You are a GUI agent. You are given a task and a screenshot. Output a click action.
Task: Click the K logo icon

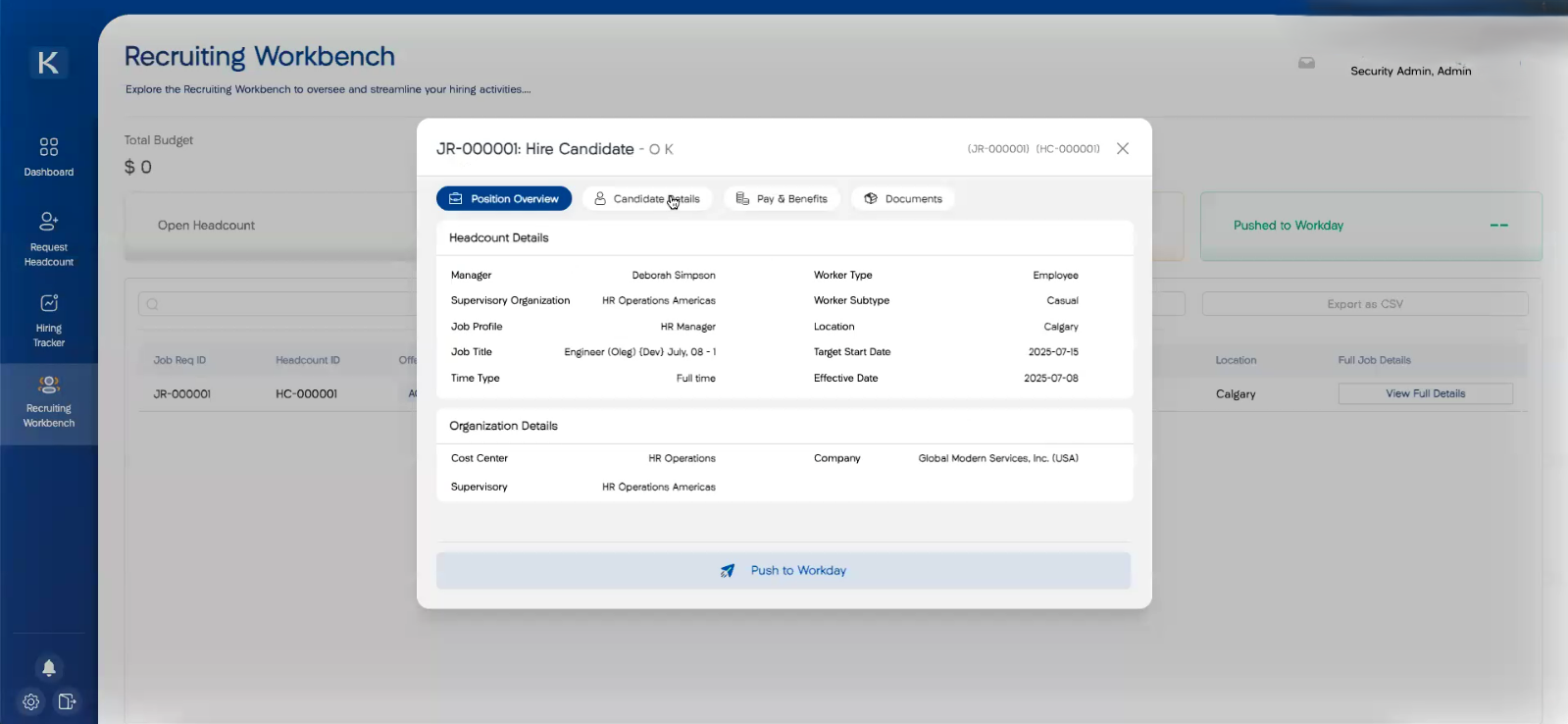(48, 63)
